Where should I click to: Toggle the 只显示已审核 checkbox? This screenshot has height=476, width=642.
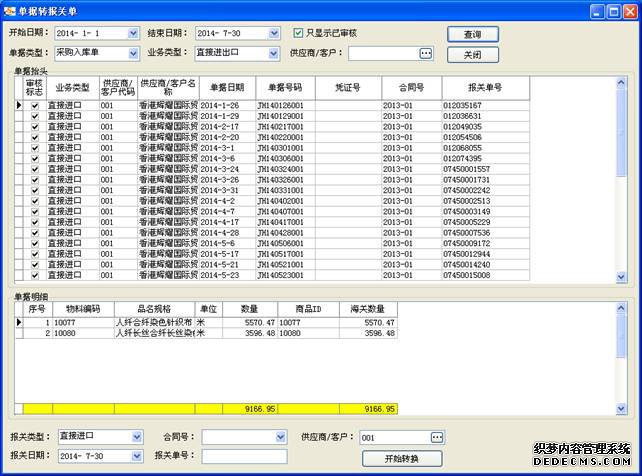point(299,33)
